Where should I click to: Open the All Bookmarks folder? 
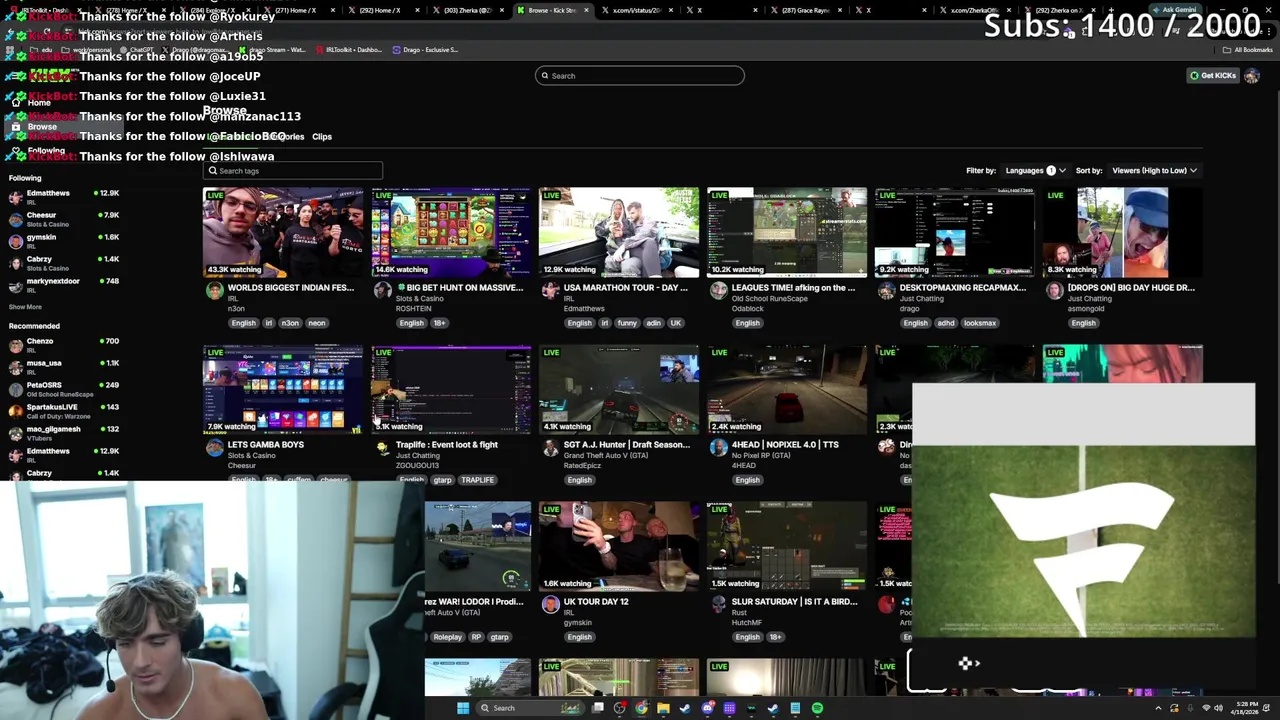tap(1249, 49)
